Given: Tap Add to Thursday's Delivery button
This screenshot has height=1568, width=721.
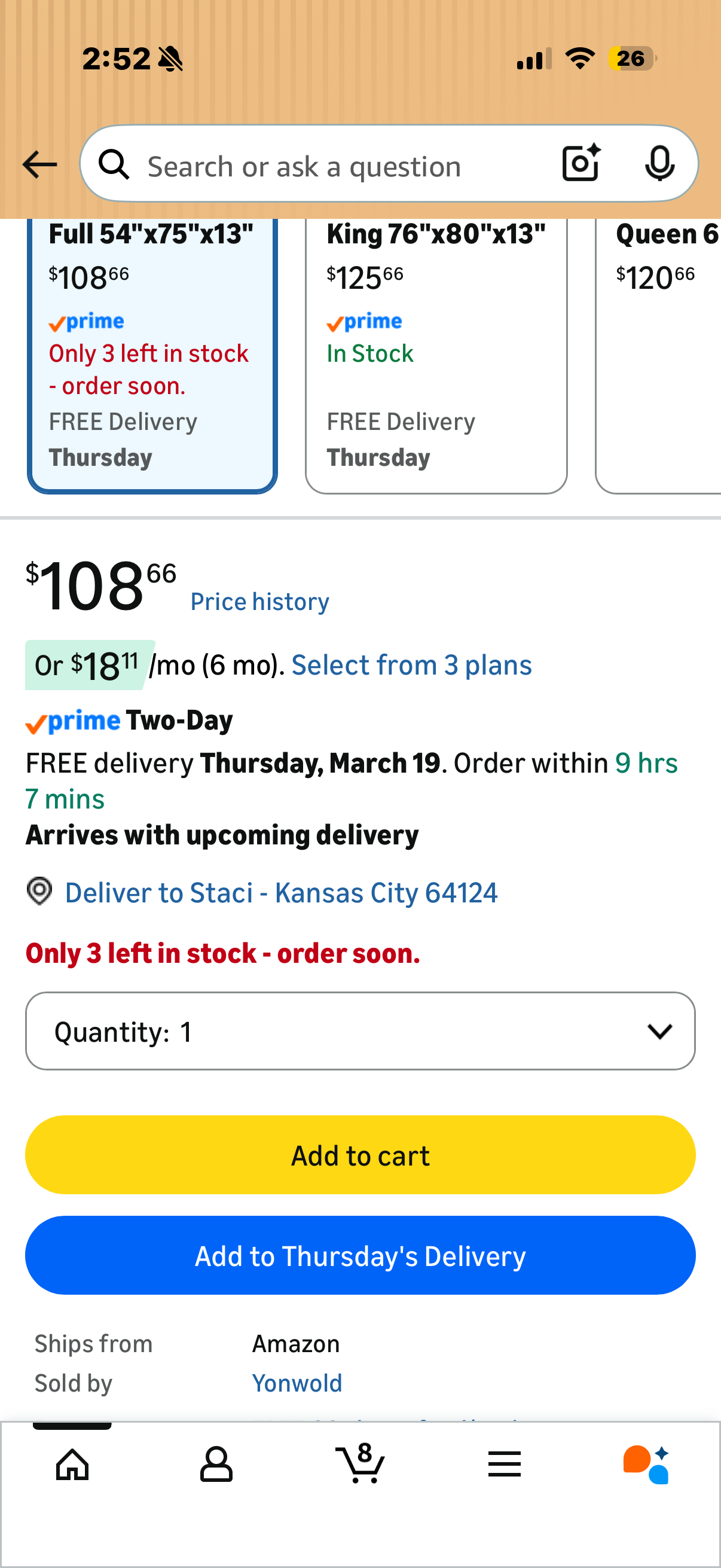Looking at the screenshot, I should pos(360,1255).
